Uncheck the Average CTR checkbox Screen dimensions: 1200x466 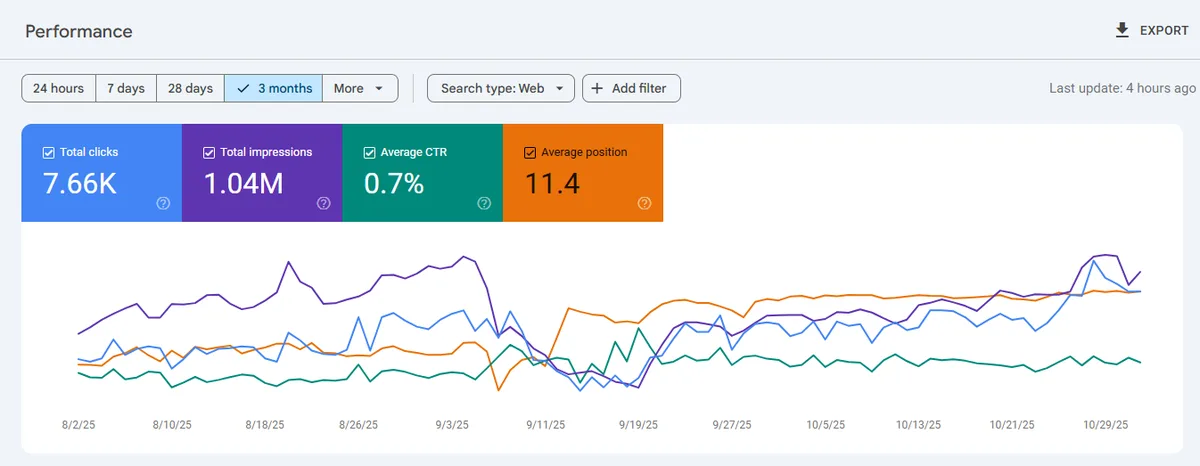point(369,153)
